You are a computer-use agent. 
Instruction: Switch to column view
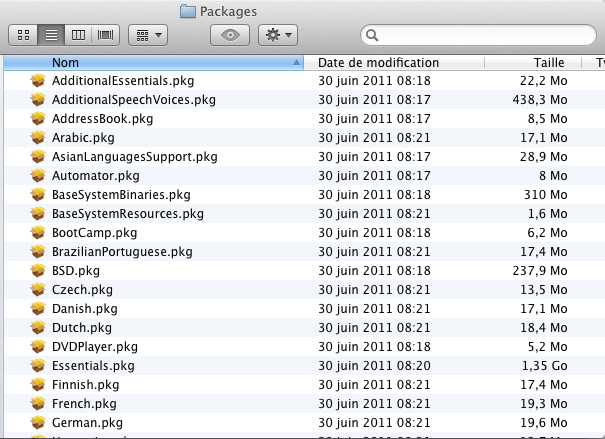pyautogui.click(x=78, y=35)
